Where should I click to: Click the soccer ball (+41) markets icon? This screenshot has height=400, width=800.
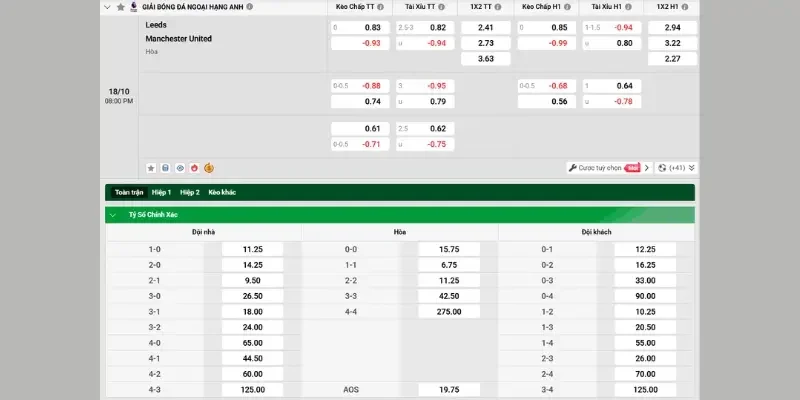click(x=662, y=168)
